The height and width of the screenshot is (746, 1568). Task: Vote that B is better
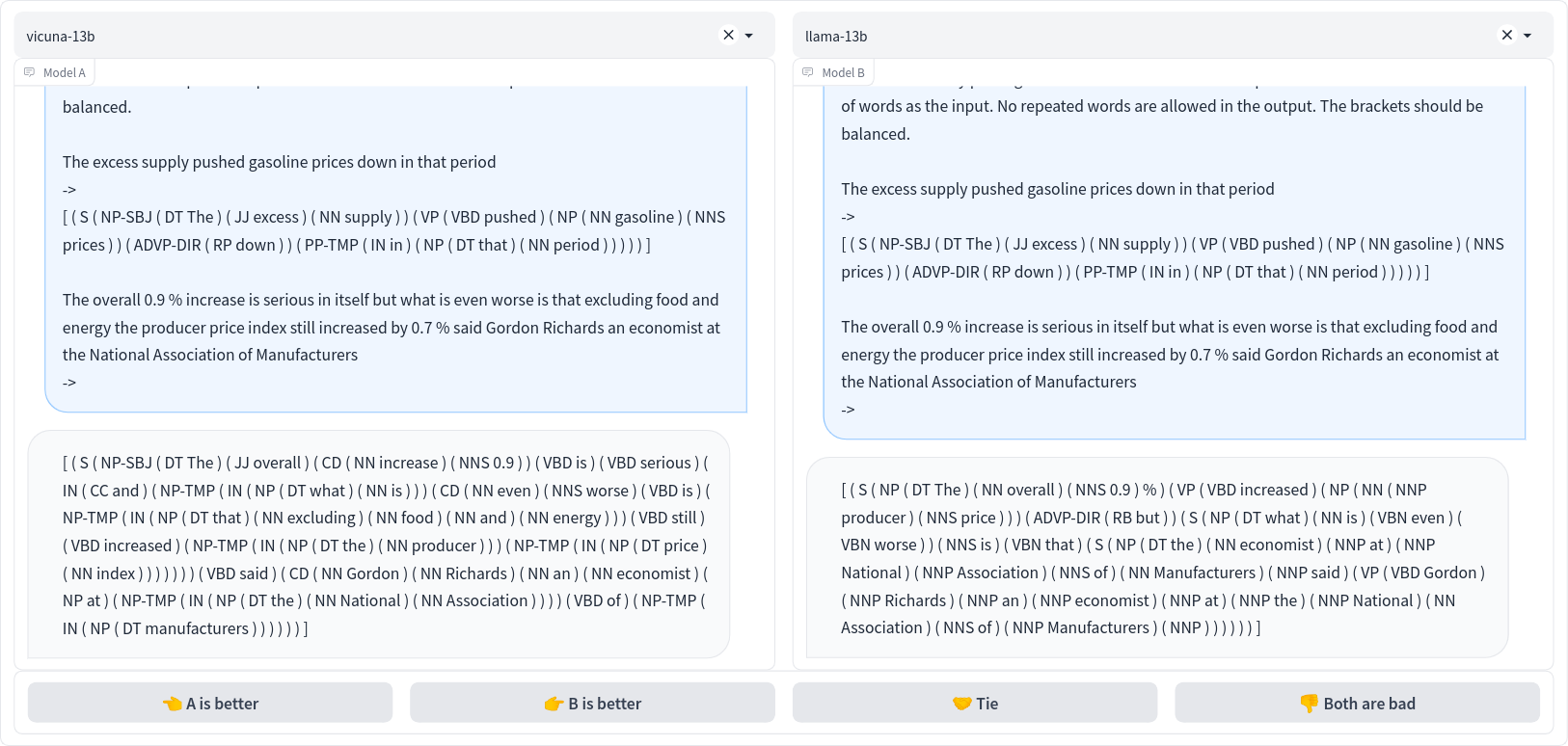point(592,703)
